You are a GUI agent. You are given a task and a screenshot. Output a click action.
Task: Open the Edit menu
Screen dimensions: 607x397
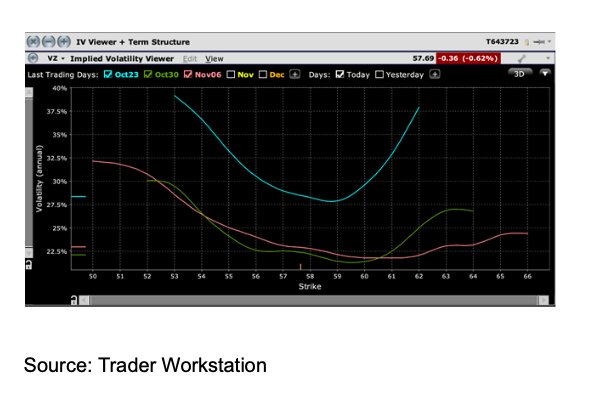pos(190,59)
